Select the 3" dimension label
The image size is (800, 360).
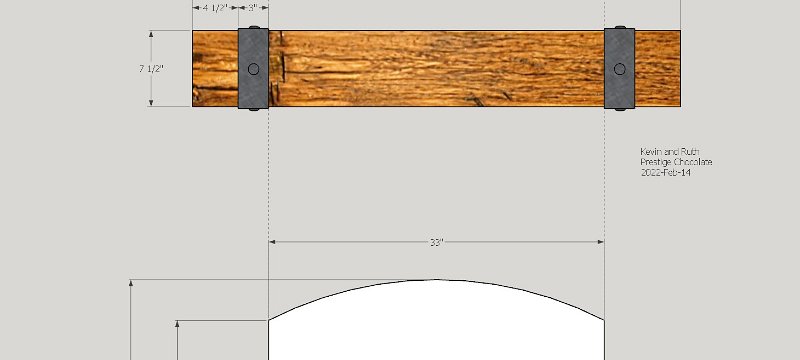254,8
